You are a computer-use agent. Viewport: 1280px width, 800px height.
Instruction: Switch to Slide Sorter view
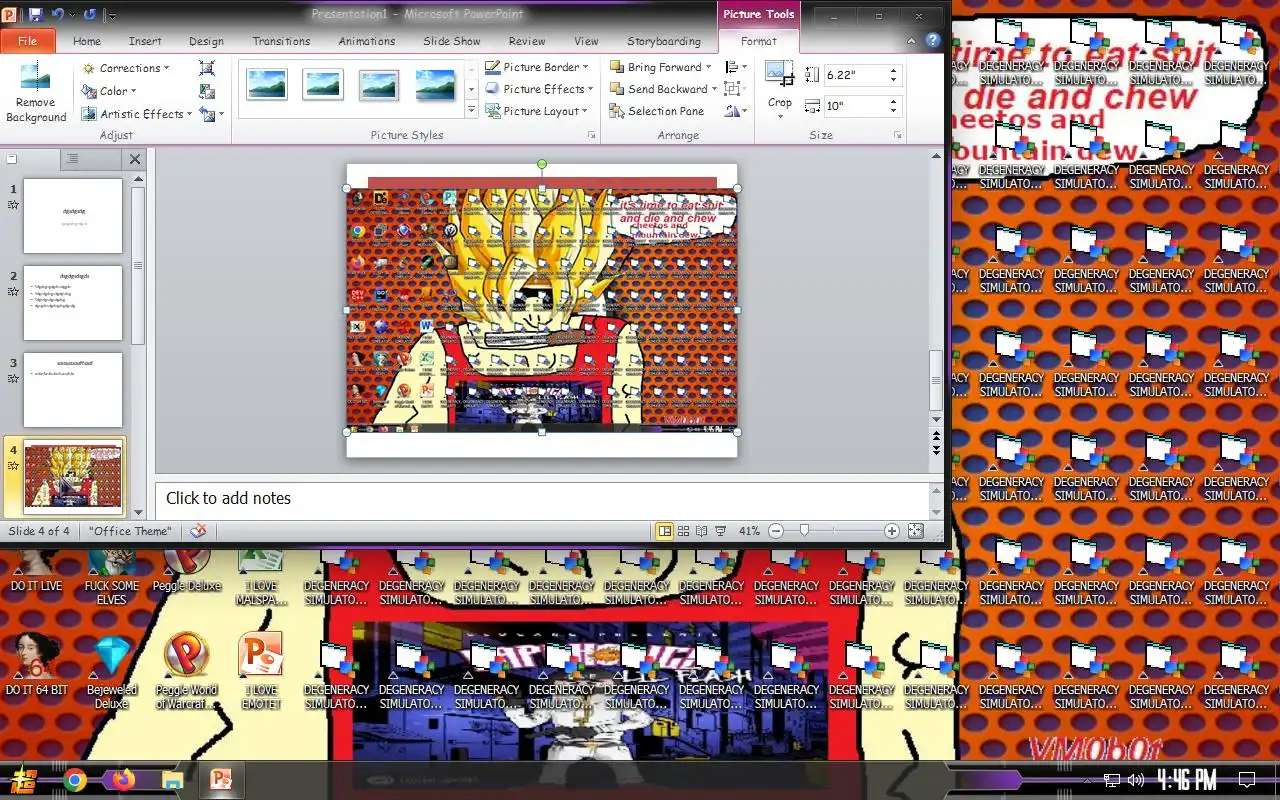click(684, 531)
